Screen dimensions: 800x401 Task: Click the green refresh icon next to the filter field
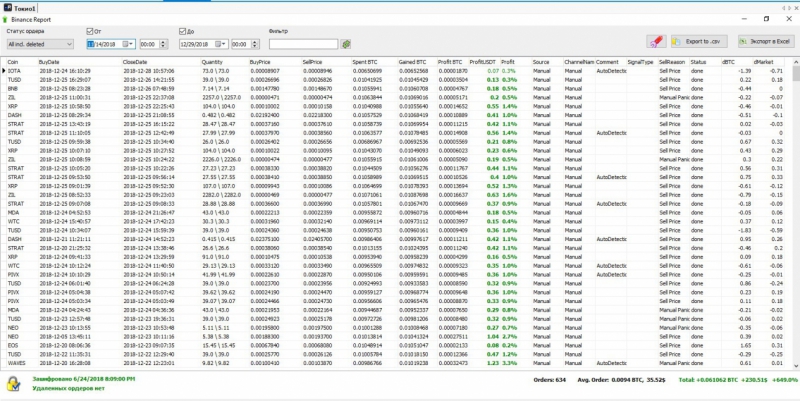(x=346, y=44)
